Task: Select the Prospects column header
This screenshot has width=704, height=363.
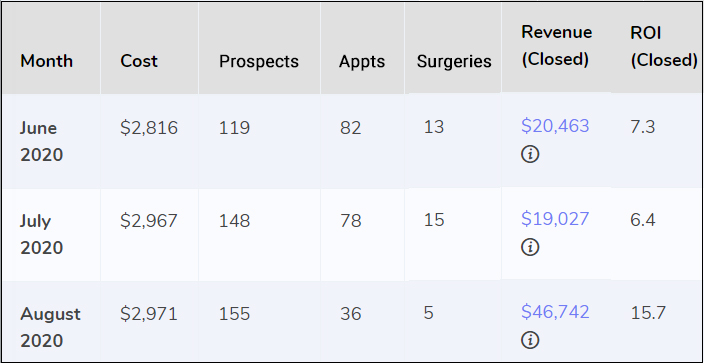Action: (259, 62)
